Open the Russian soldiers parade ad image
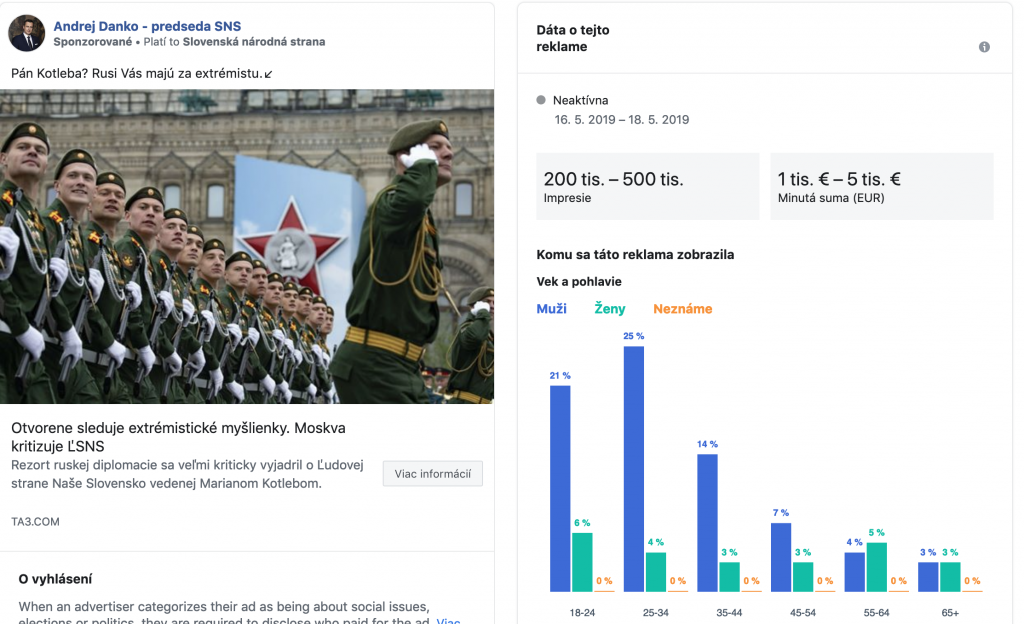The width and height of the screenshot is (1024, 624). point(247,246)
